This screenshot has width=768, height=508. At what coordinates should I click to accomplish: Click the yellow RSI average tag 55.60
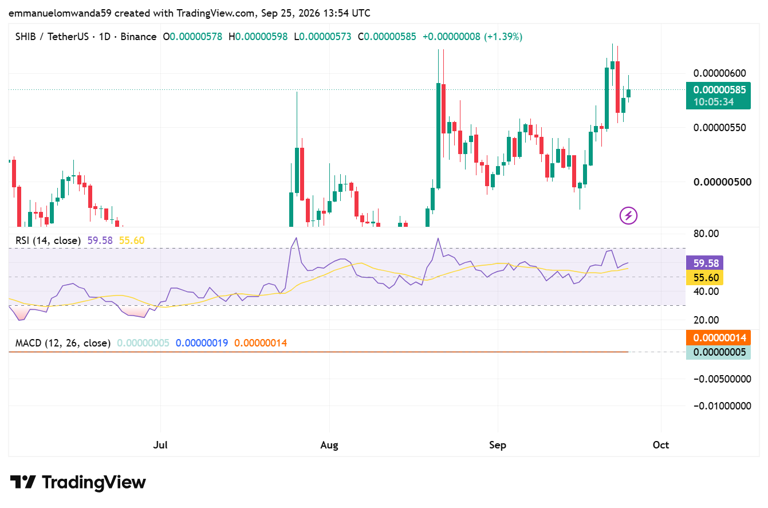[704, 278]
